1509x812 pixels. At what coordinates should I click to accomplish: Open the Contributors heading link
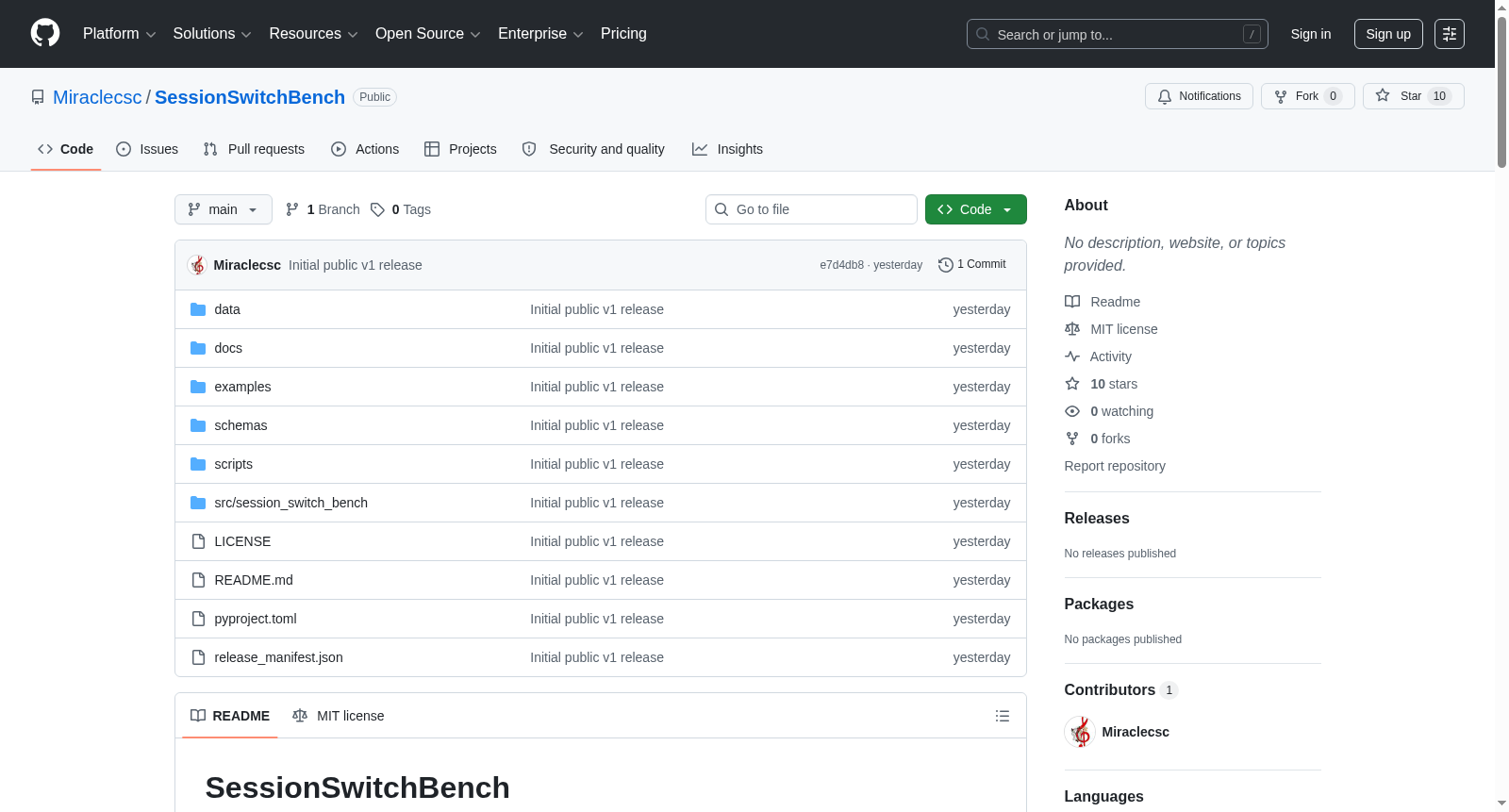[1121, 690]
